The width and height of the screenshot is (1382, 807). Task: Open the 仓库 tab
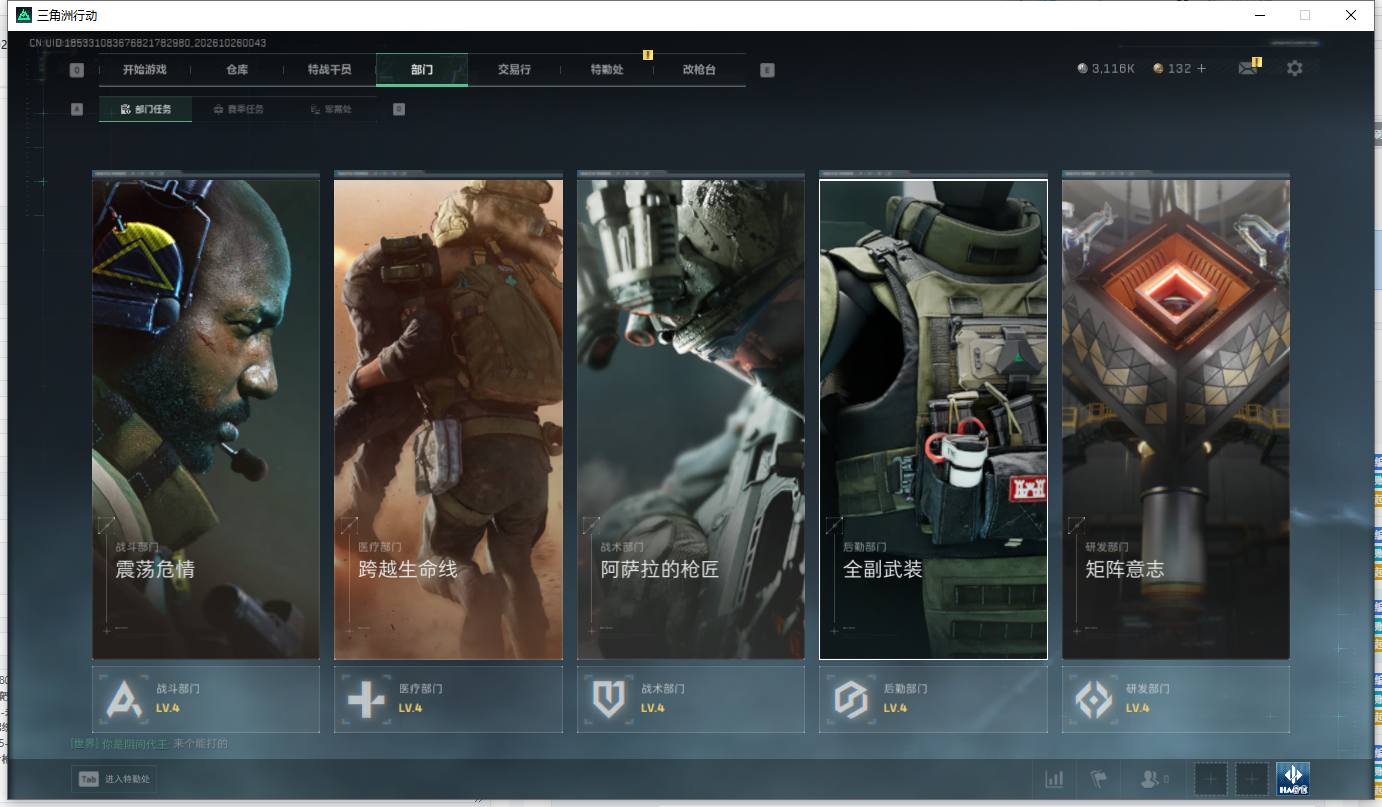pyautogui.click(x=237, y=69)
